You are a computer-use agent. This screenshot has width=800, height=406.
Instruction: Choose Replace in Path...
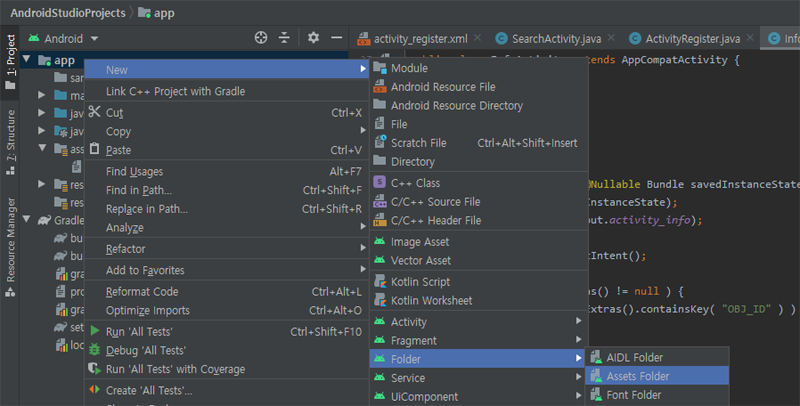pos(227,209)
